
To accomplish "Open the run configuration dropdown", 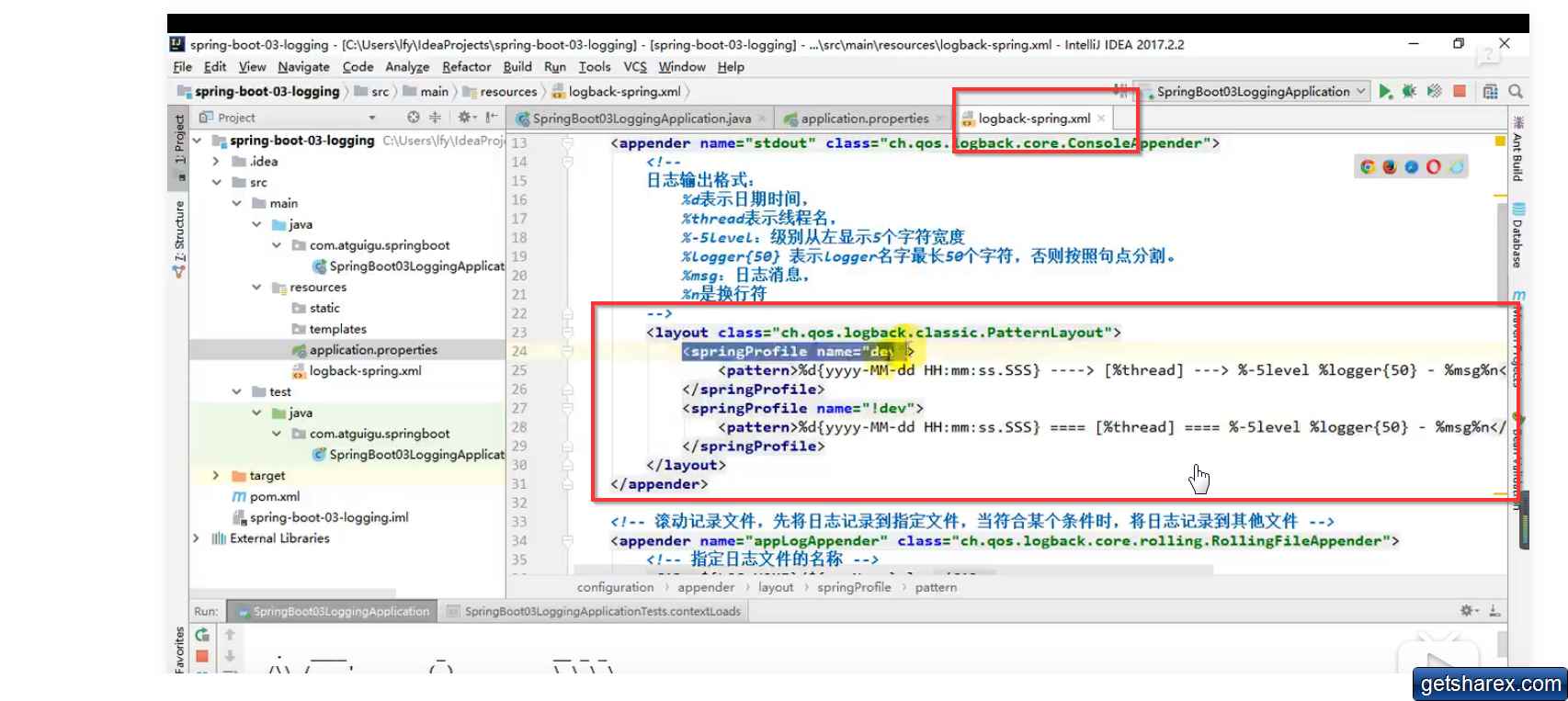I will click(x=1255, y=91).
